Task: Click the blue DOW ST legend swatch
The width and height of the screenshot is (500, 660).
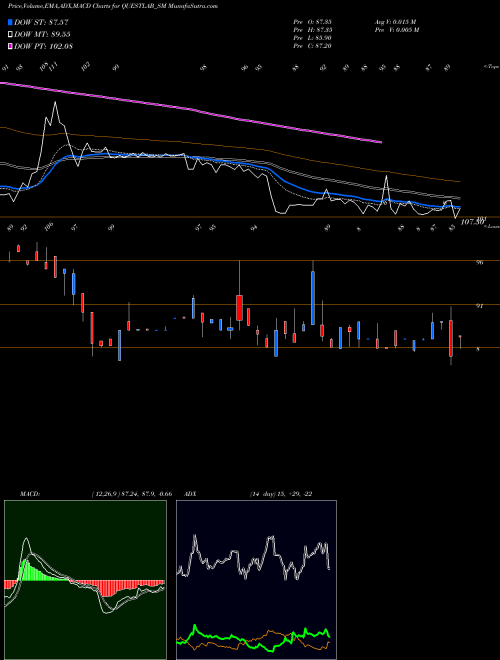Action: point(11,22)
